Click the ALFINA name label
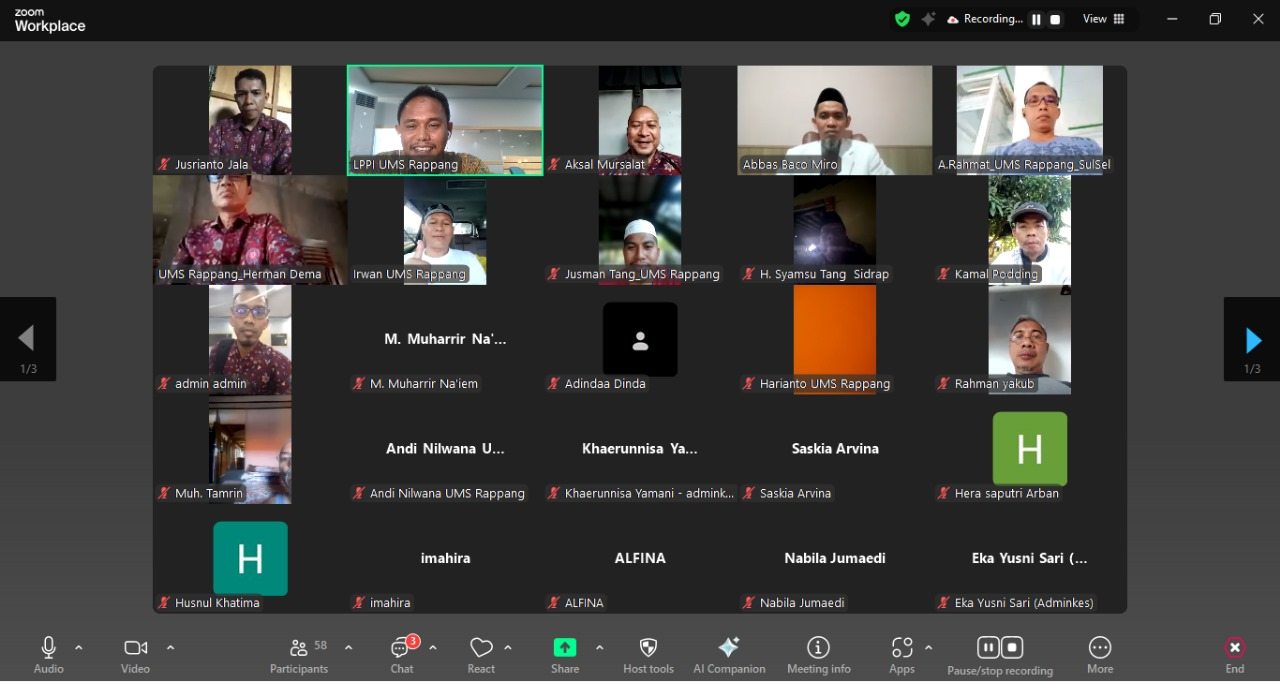The image size is (1280, 682). [x=584, y=603]
